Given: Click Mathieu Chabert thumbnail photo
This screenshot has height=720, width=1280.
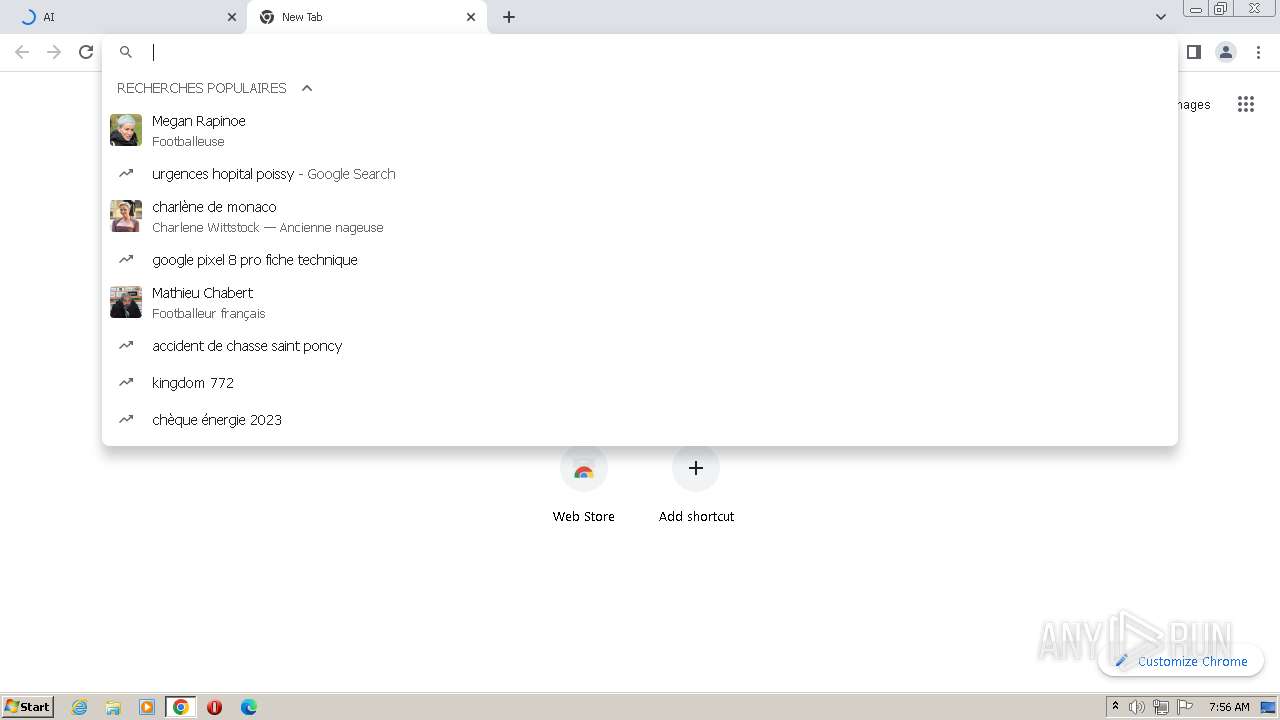Looking at the screenshot, I should pyautogui.click(x=126, y=302).
